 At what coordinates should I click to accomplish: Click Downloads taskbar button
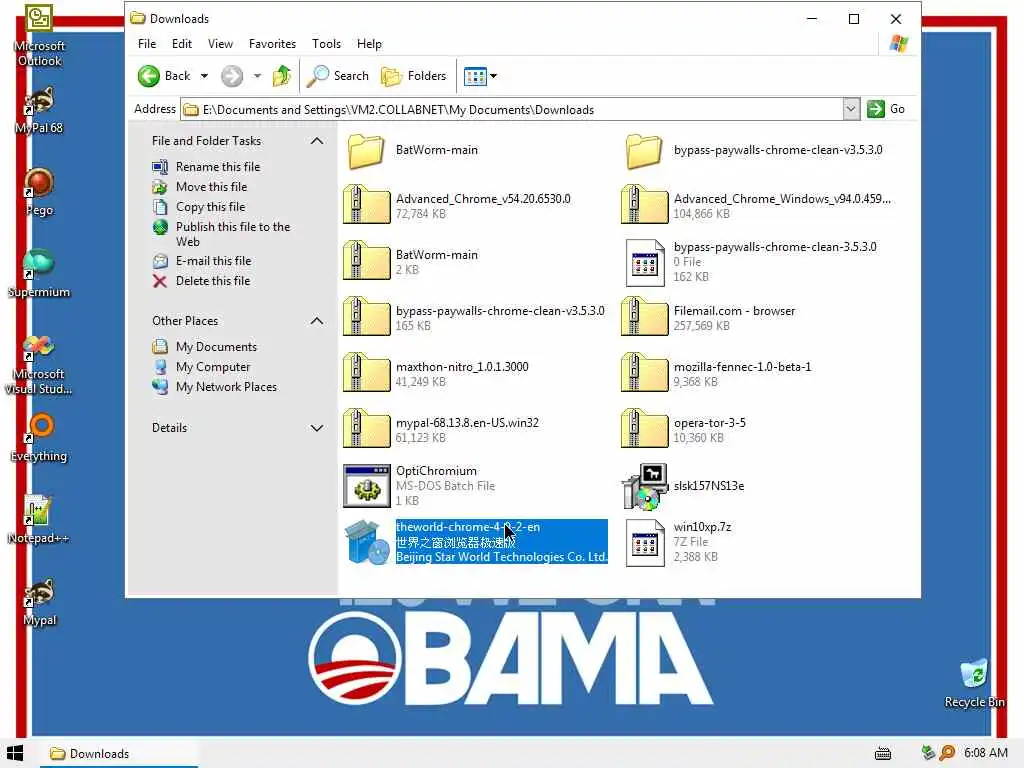pos(118,753)
